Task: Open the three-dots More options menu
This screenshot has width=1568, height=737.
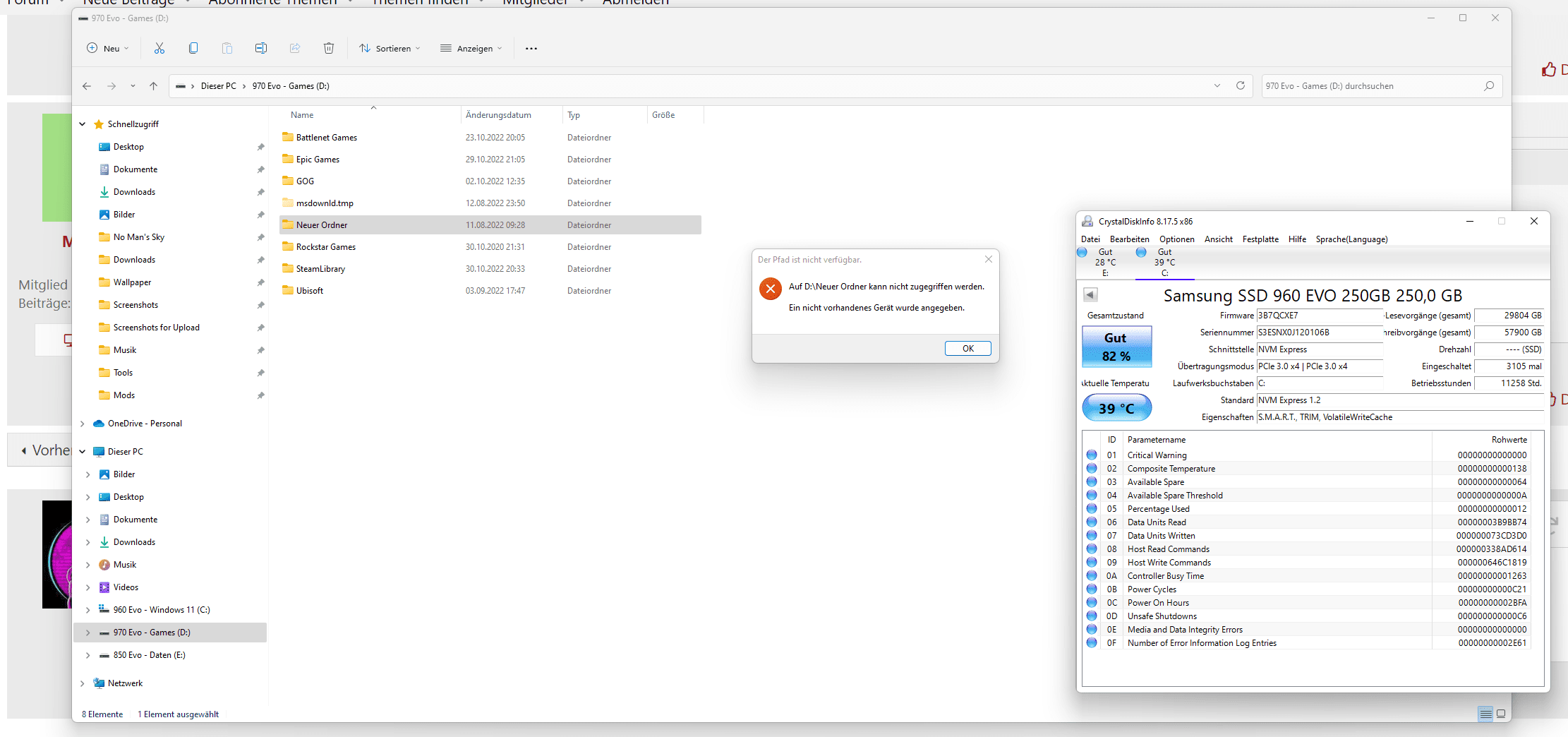Action: [x=531, y=49]
